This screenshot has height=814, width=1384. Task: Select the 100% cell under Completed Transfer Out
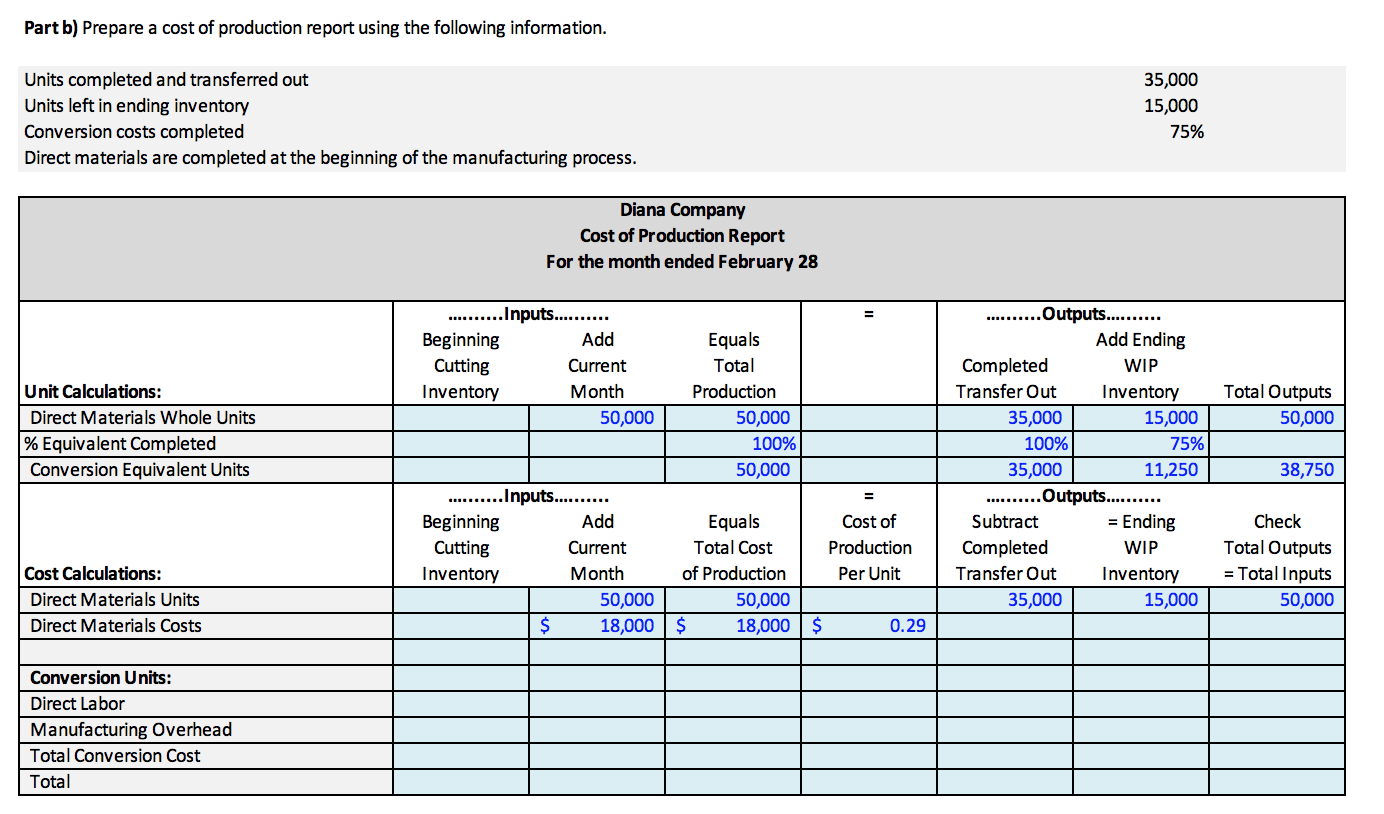point(1005,444)
